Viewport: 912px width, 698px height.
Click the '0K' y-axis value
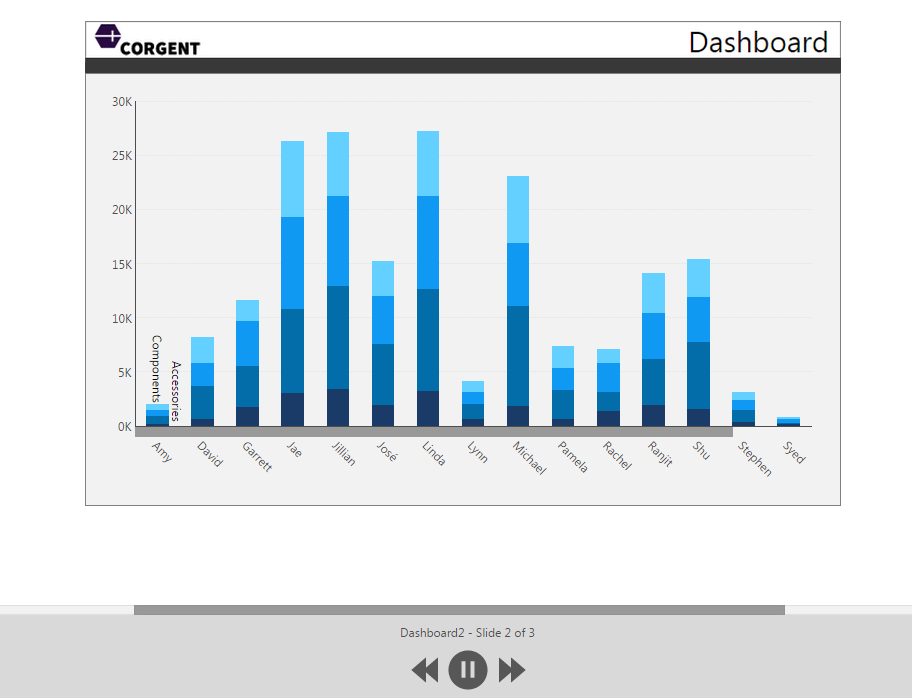coord(125,427)
